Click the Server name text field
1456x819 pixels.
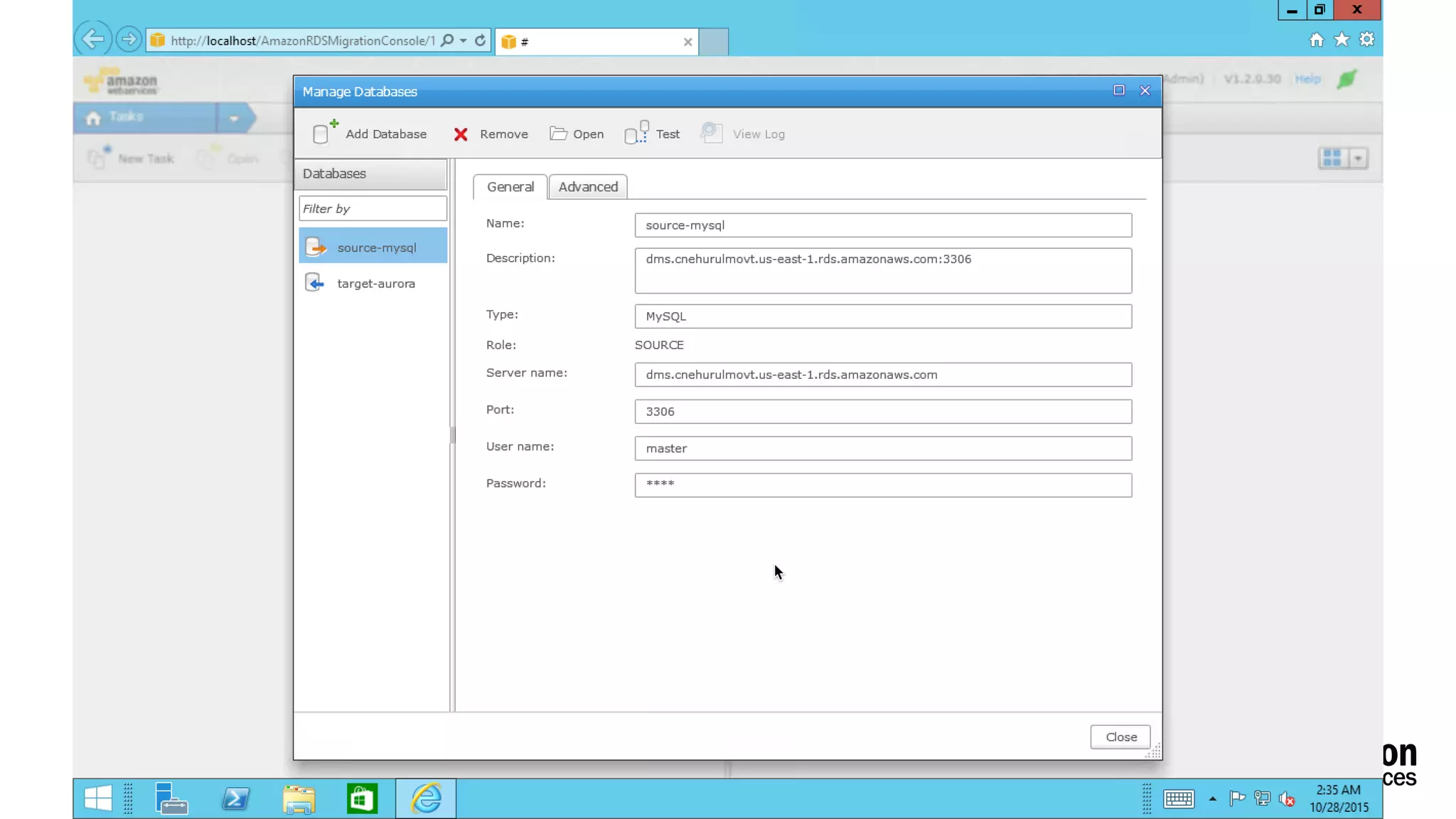pos(882,375)
